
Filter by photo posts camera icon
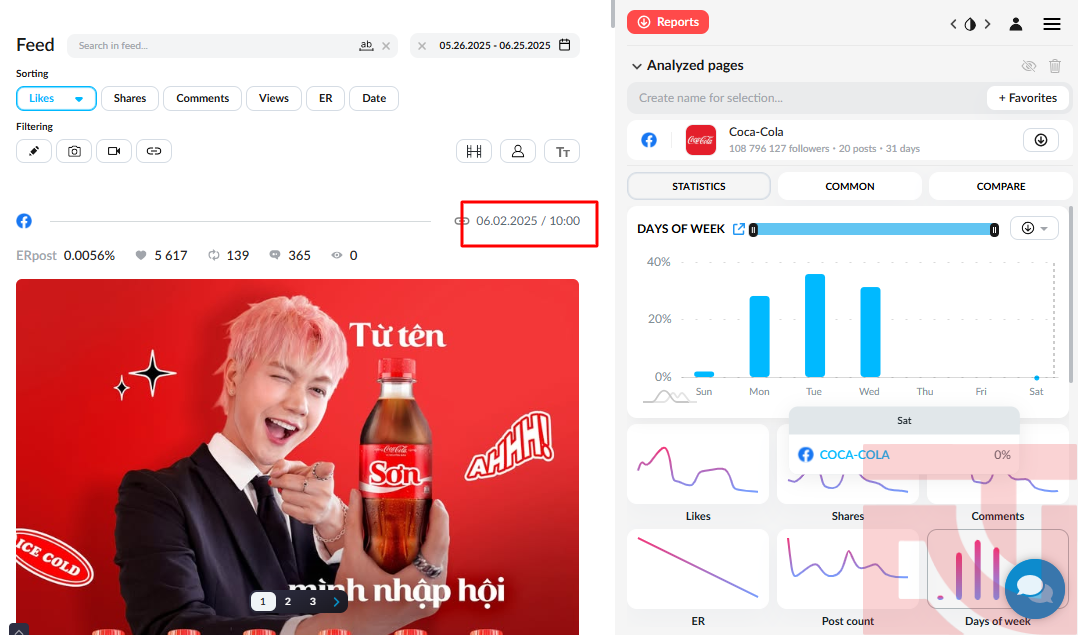tap(74, 151)
